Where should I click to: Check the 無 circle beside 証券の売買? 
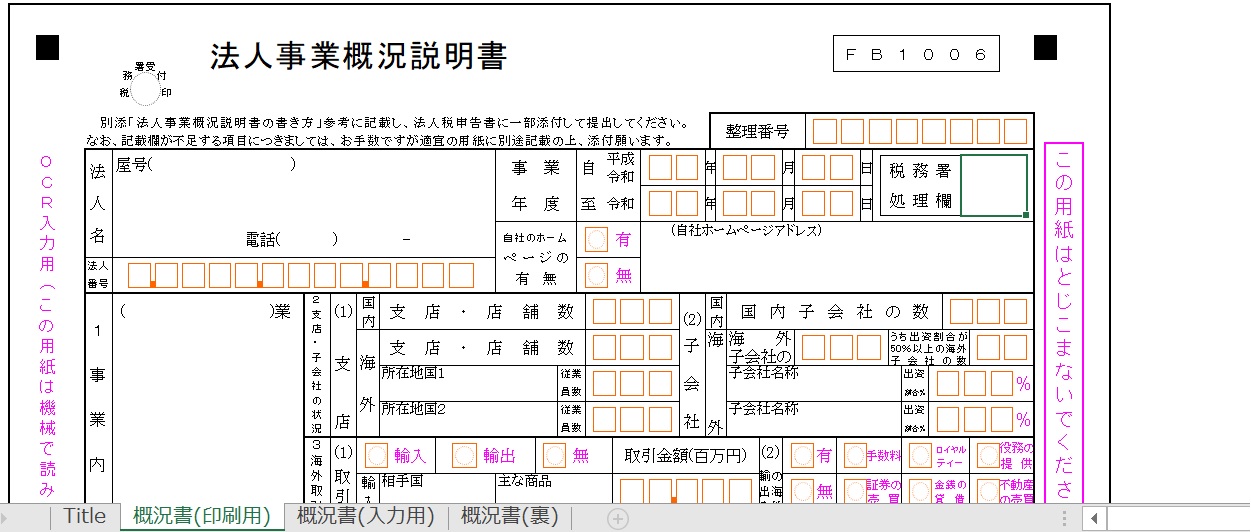pos(802,490)
